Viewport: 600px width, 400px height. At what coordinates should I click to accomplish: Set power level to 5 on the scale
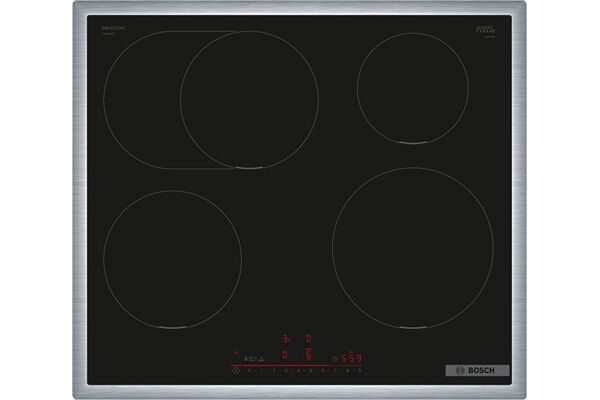point(309,370)
